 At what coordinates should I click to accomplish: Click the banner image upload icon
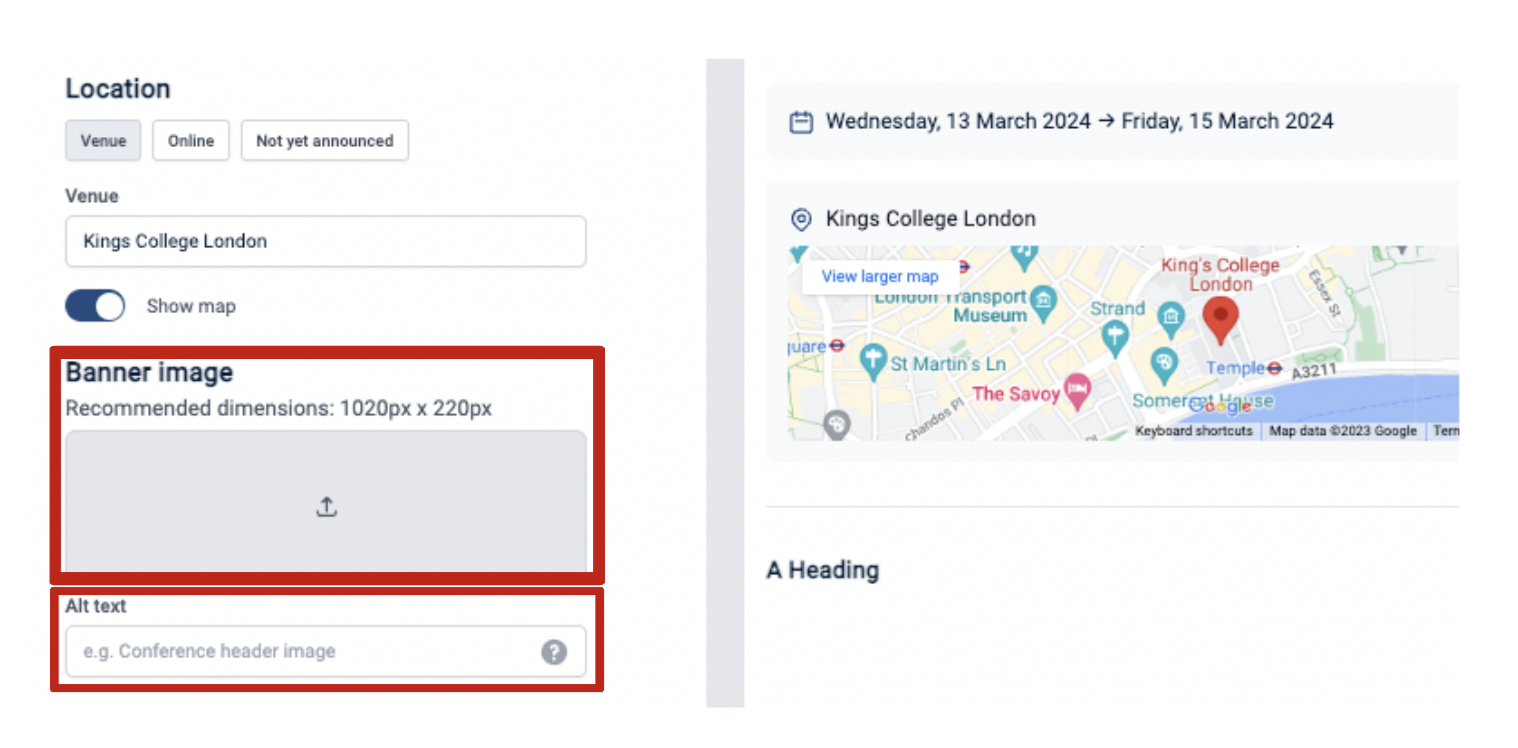click(x=326, y=508)
